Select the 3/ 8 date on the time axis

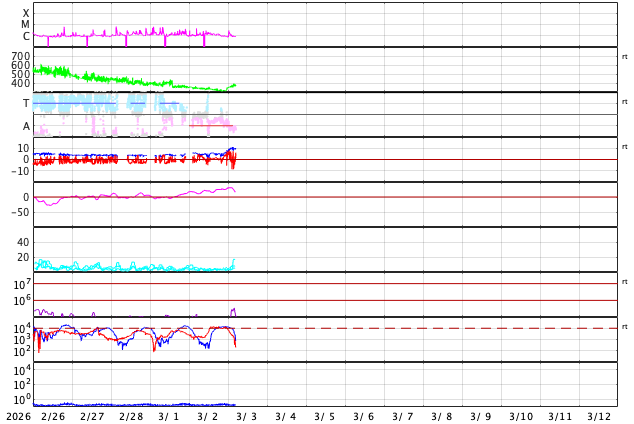pos(442,416)
